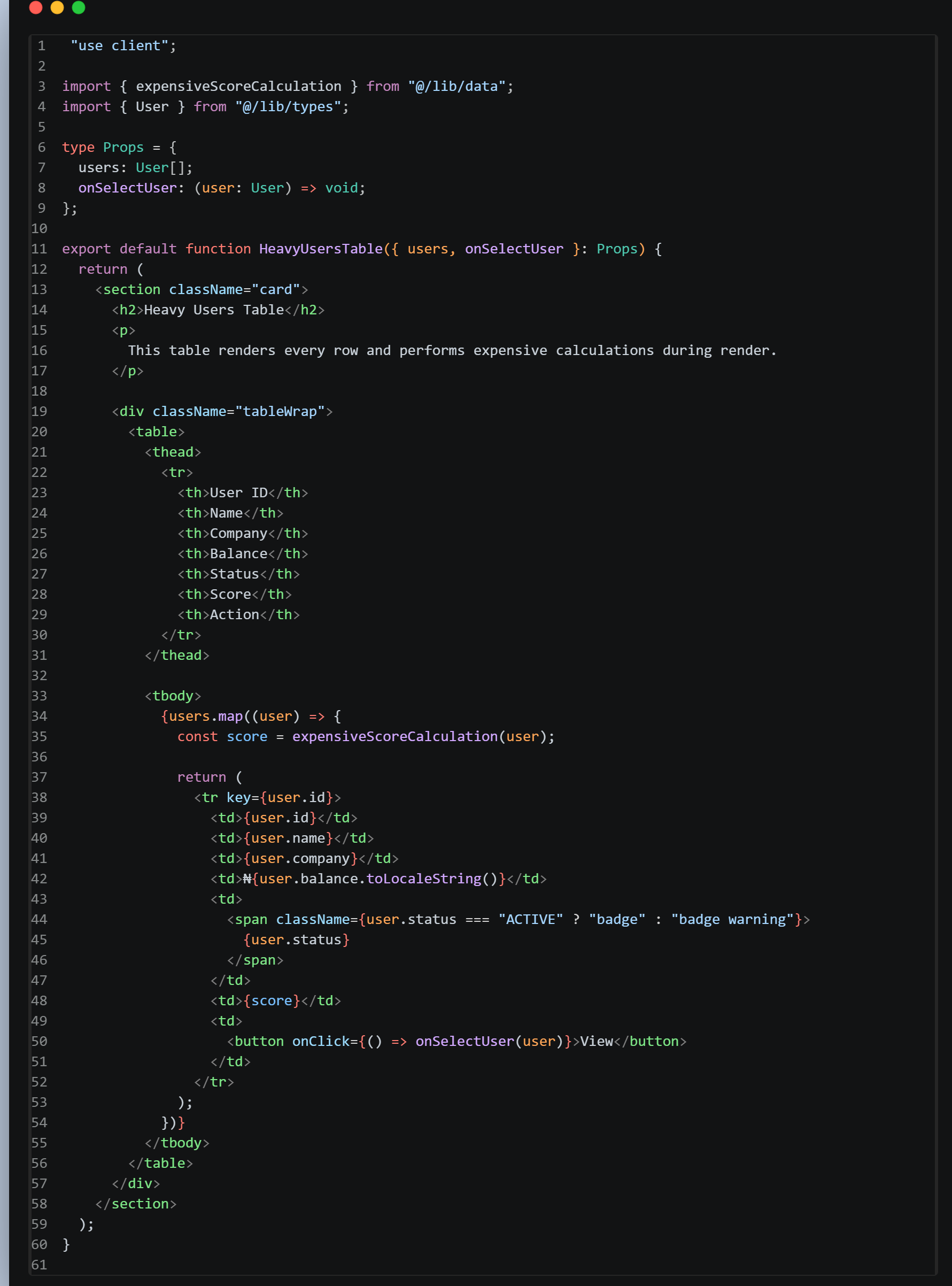Click the void return type
This screenshot has width=952, height=1286.
pos(342,188)
